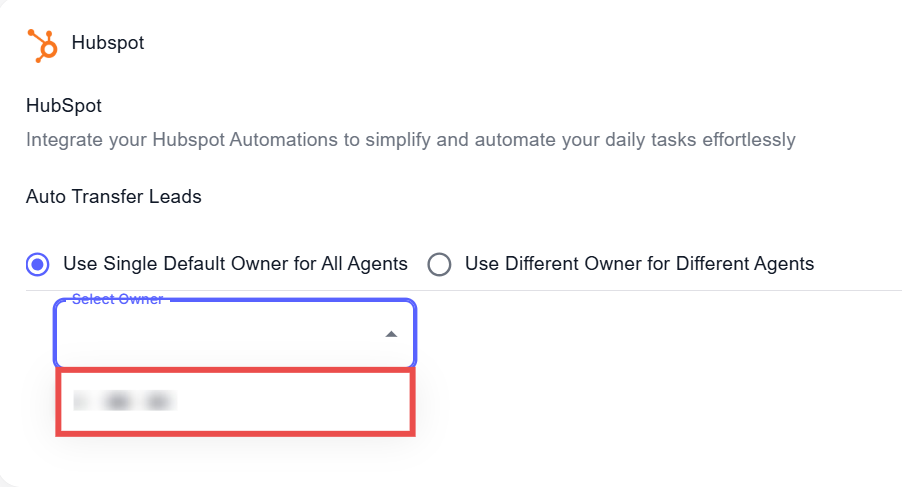Click the HubSpot integration description text

pos(410,140)
